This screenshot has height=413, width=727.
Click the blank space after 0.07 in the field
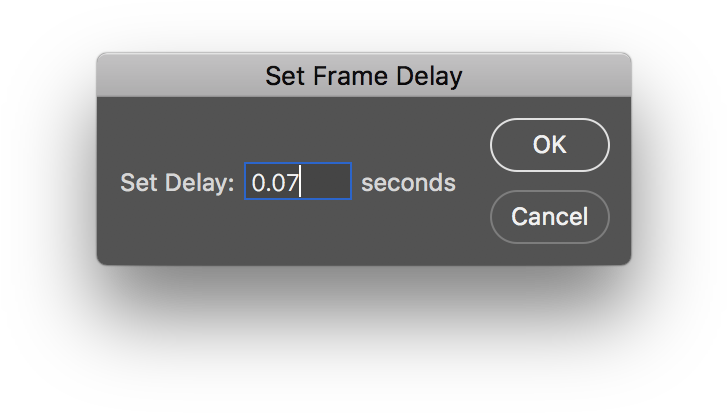[x=327, y=182]
